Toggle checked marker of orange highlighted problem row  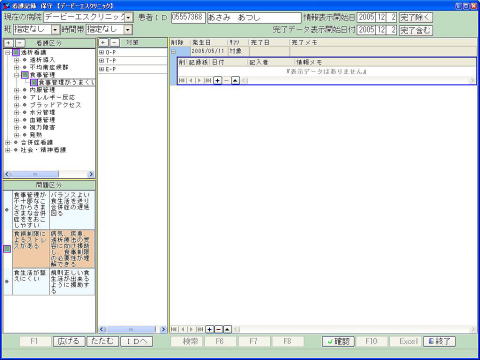coord(7,249)
